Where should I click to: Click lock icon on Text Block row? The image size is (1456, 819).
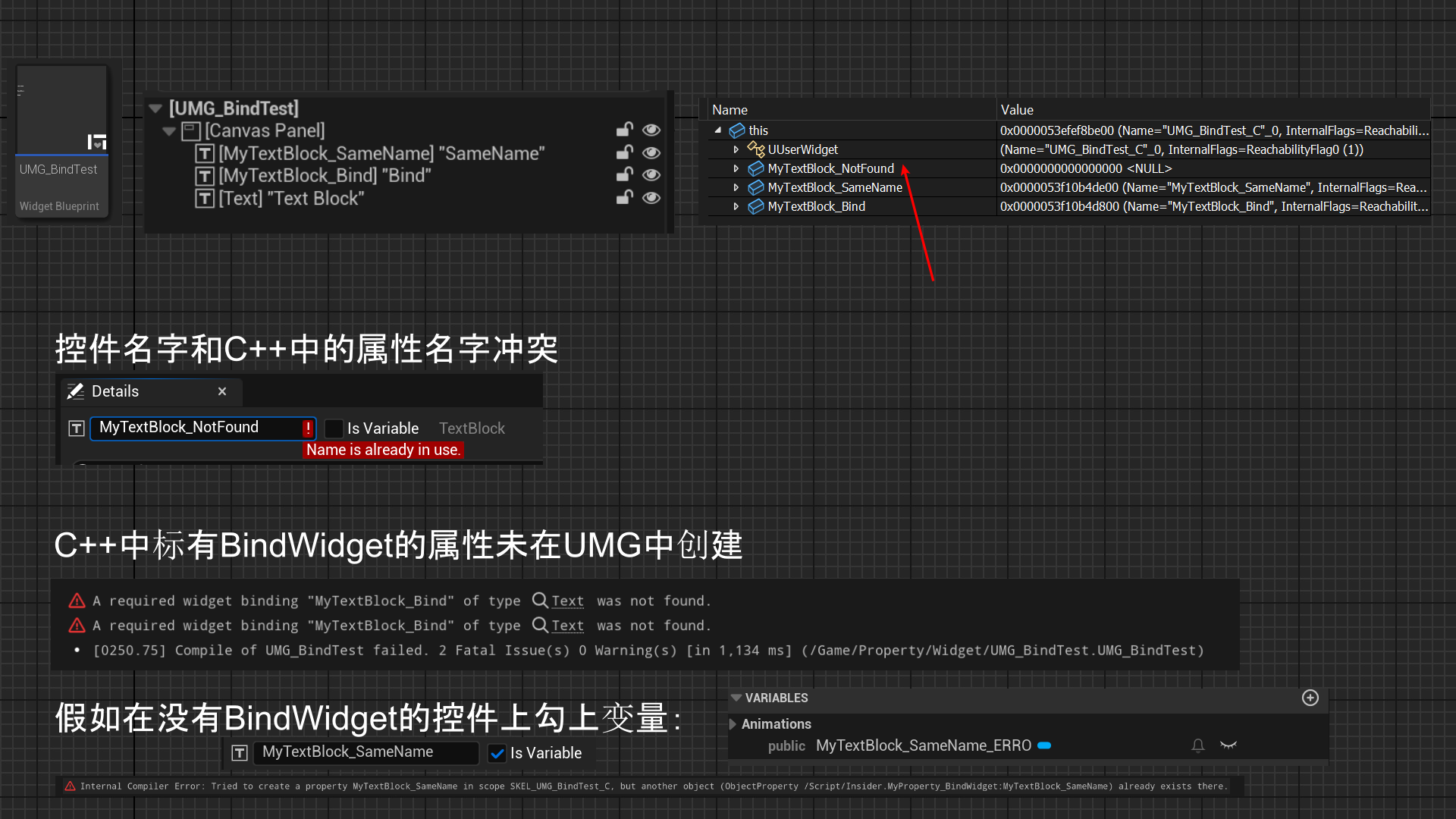(x=624, y=198)
